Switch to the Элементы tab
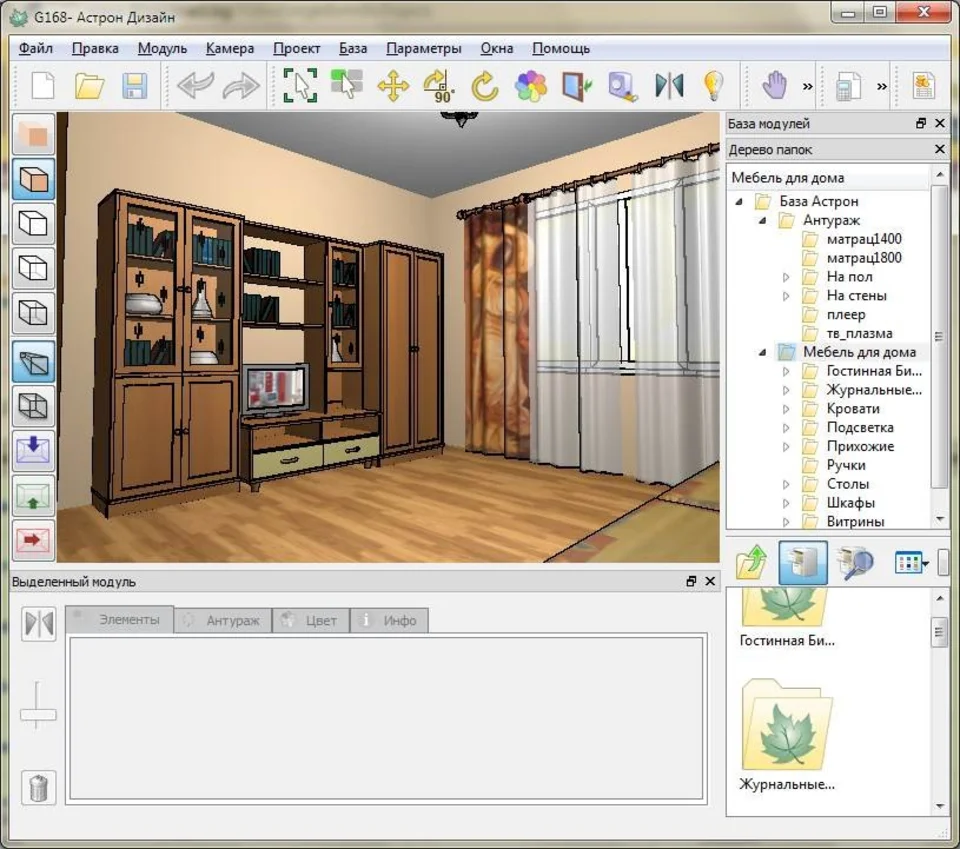Viewport: 960px width, 849px height. 119,619
